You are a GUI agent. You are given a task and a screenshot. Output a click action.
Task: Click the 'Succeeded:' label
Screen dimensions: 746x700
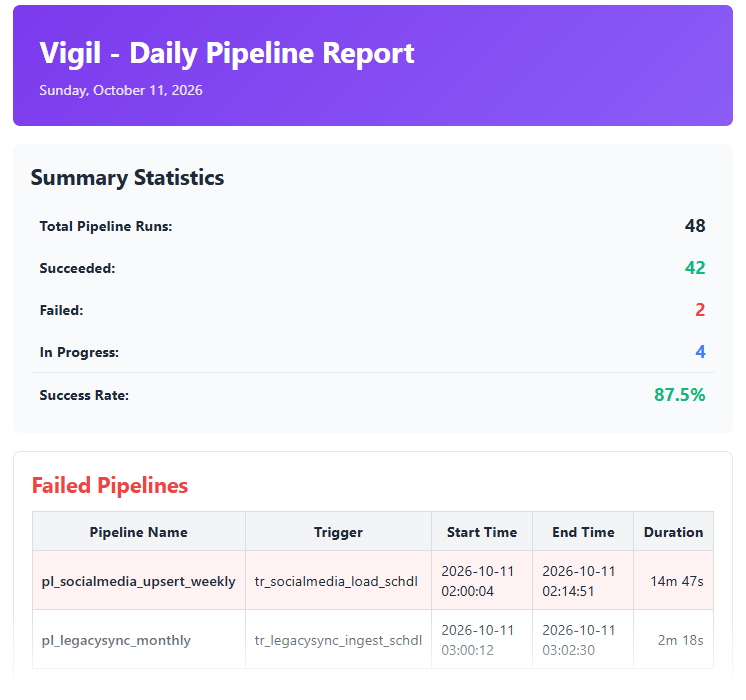(77, 268)
